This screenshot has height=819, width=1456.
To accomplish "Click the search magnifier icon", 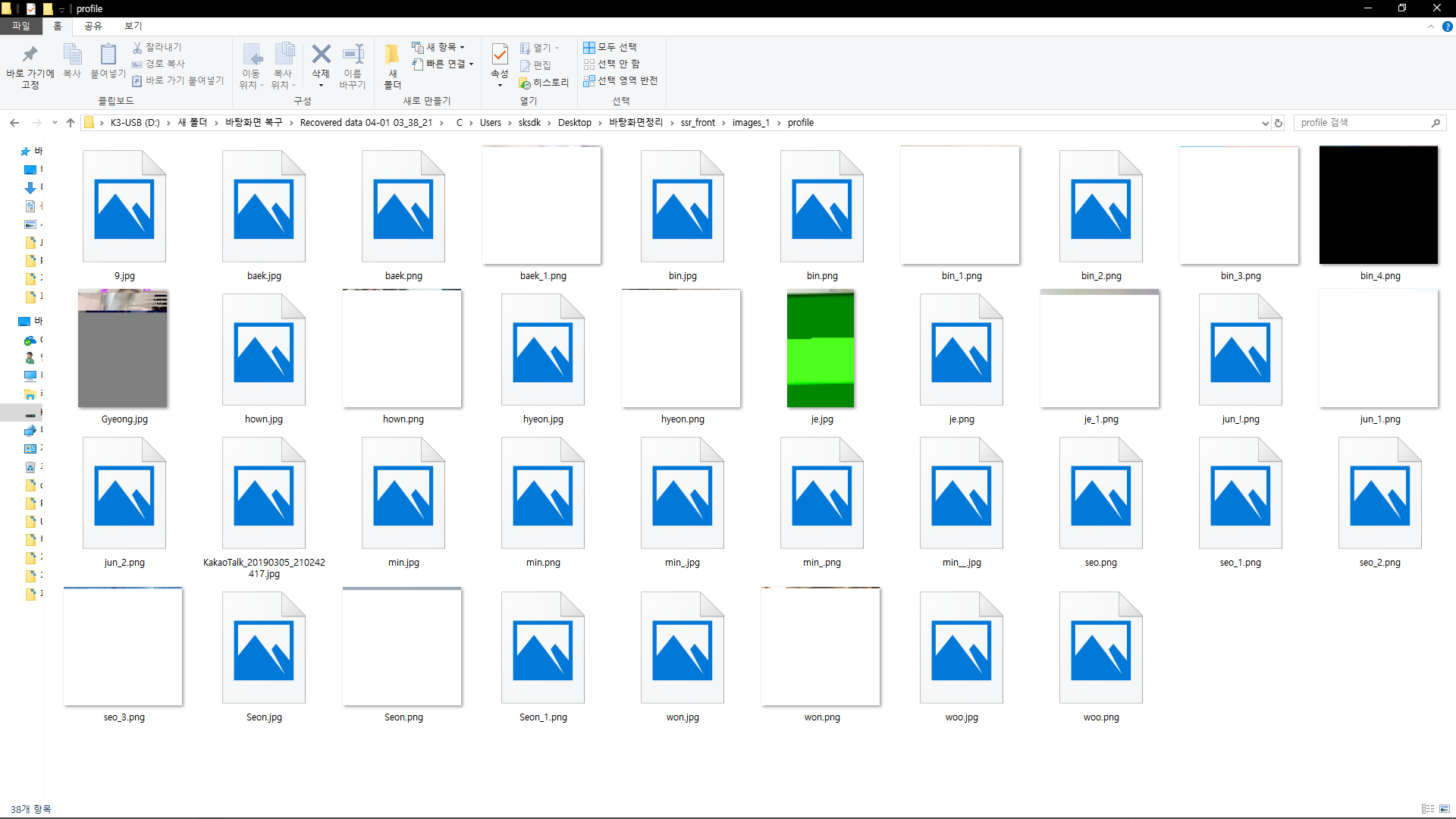I will (1436, 123).
